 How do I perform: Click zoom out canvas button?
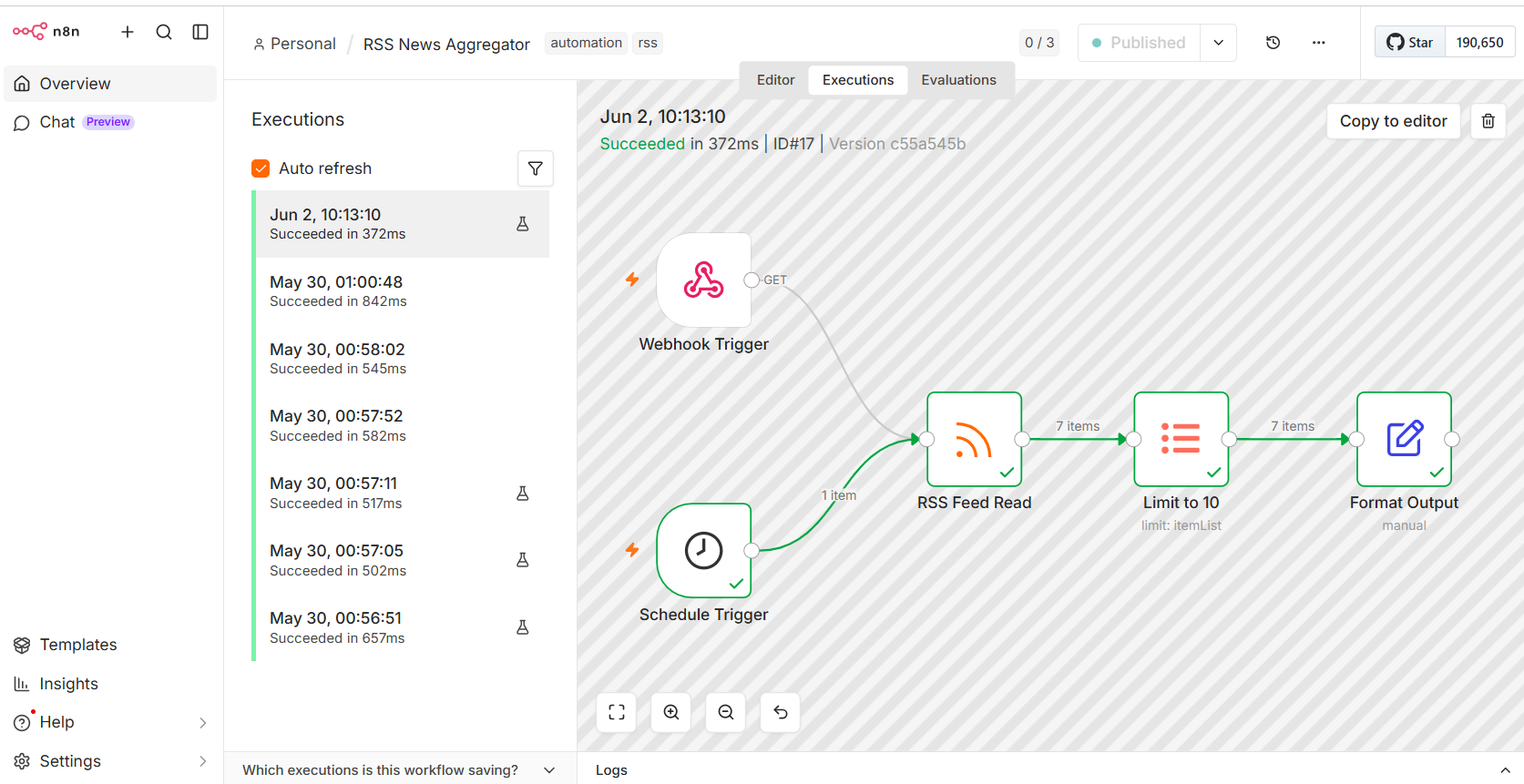(x=726, y=712)
